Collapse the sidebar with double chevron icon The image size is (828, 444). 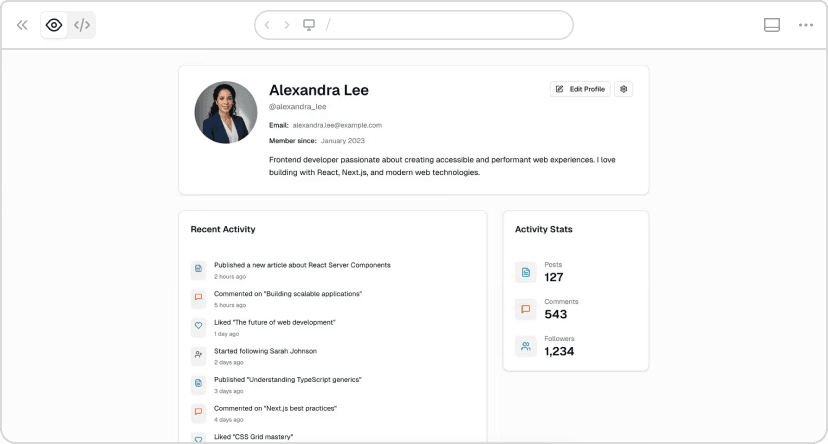click(22, 25)
